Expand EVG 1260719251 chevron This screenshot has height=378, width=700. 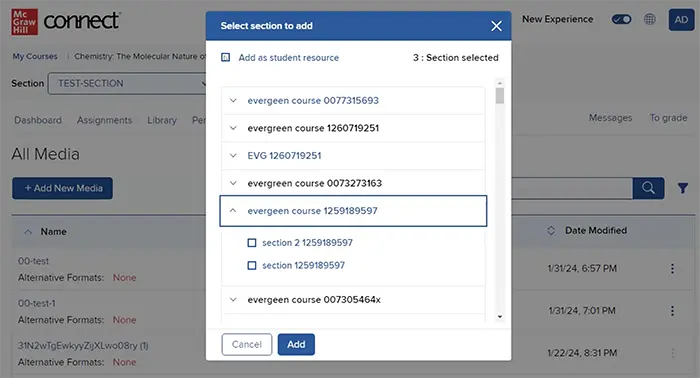click(x=233, y=155)
